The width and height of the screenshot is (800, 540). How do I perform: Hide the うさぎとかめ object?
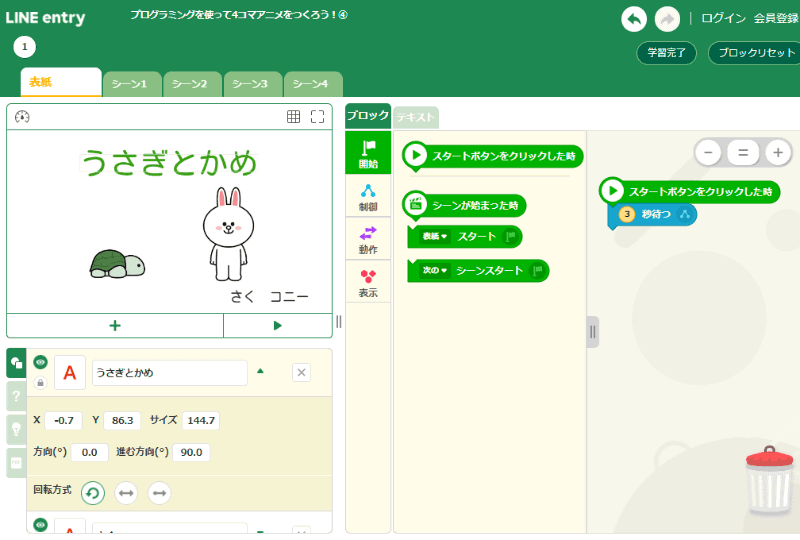(x=40, y=362)
